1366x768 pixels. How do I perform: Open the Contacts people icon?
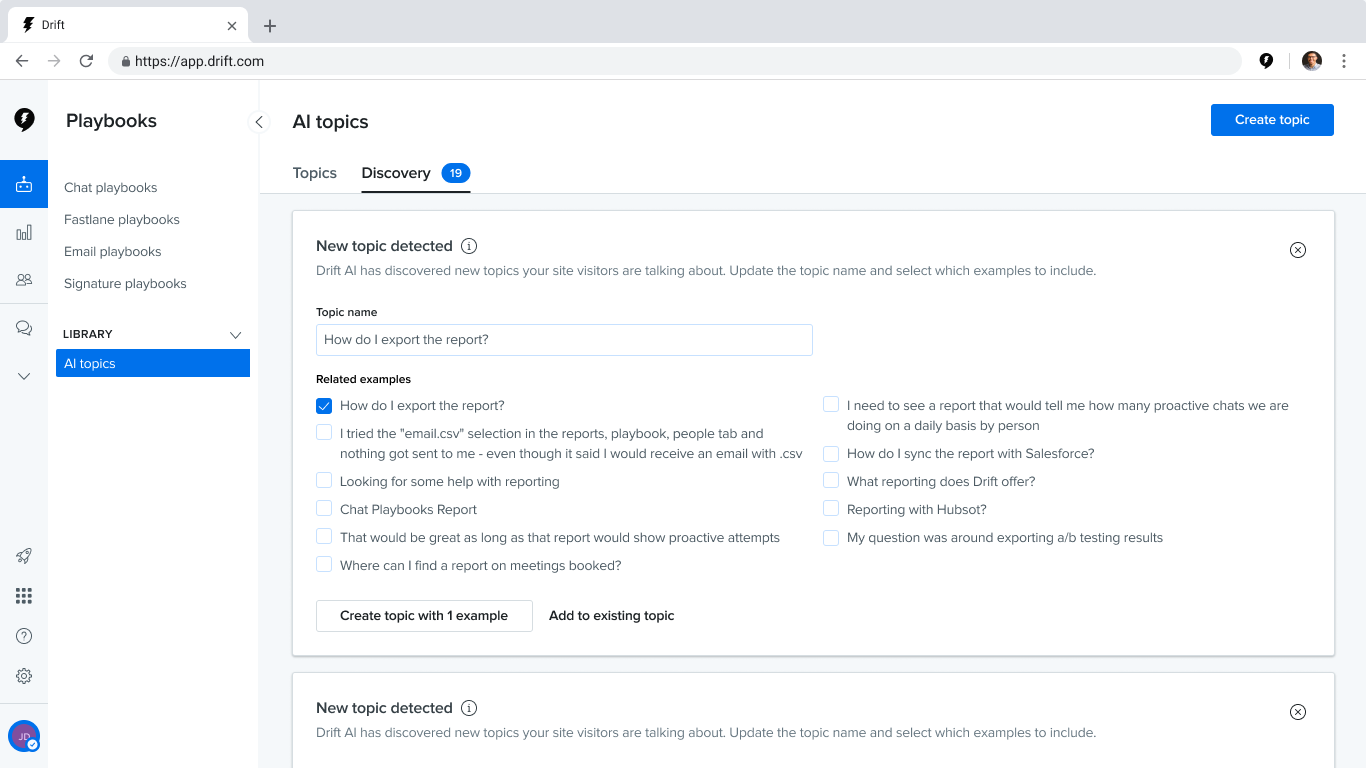24,280
